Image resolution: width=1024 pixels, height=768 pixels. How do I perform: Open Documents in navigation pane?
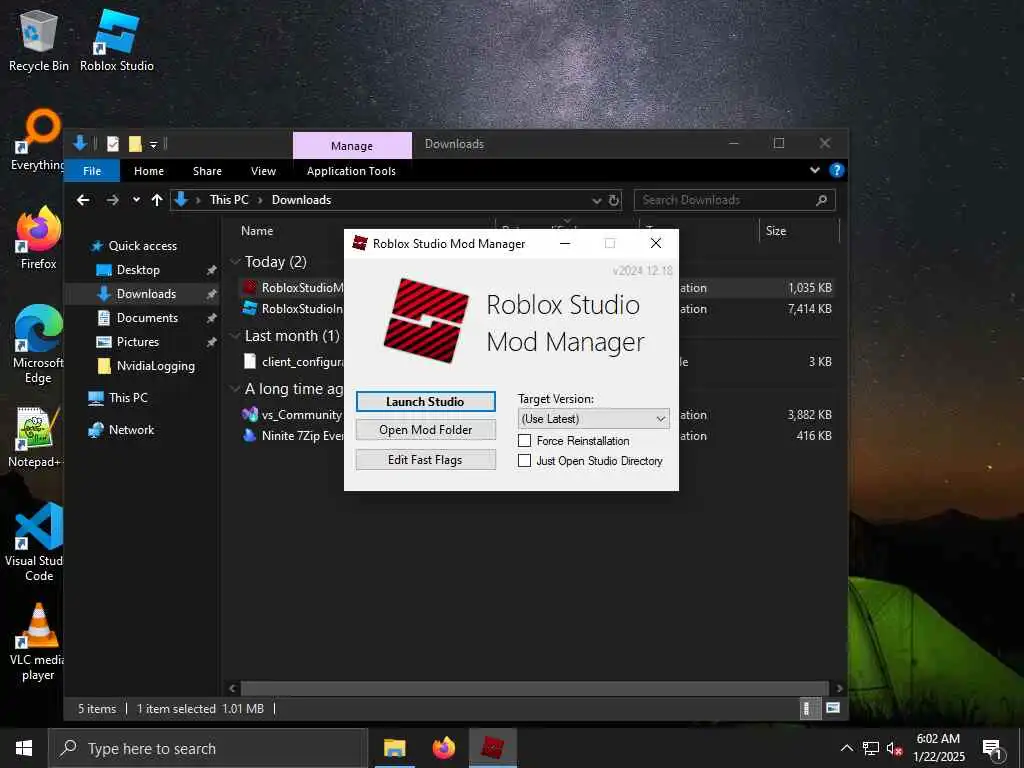pyautogui.click(x=147, y=318)
